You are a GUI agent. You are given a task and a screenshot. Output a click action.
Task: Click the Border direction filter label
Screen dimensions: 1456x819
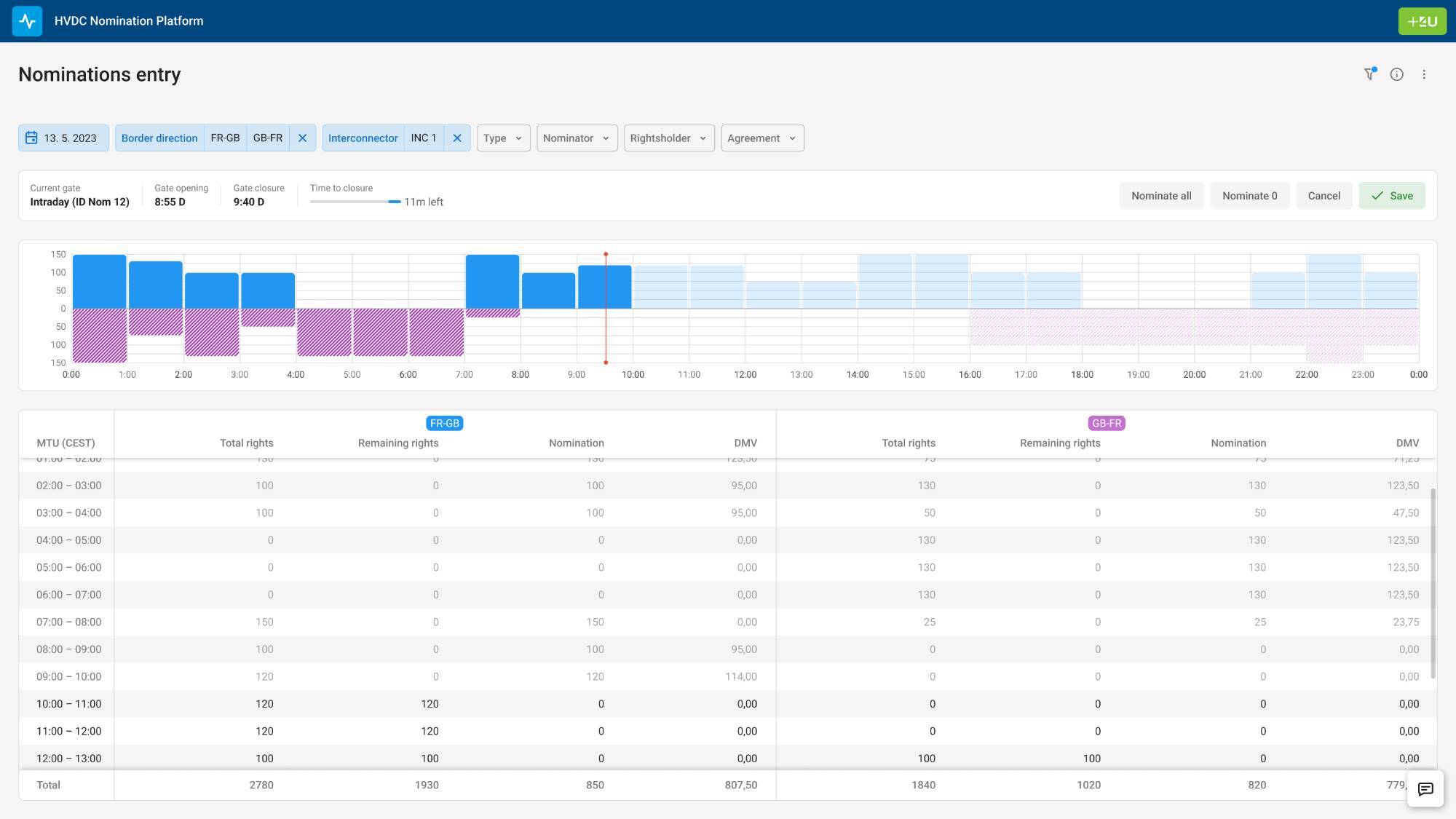[x=159, y=138]
